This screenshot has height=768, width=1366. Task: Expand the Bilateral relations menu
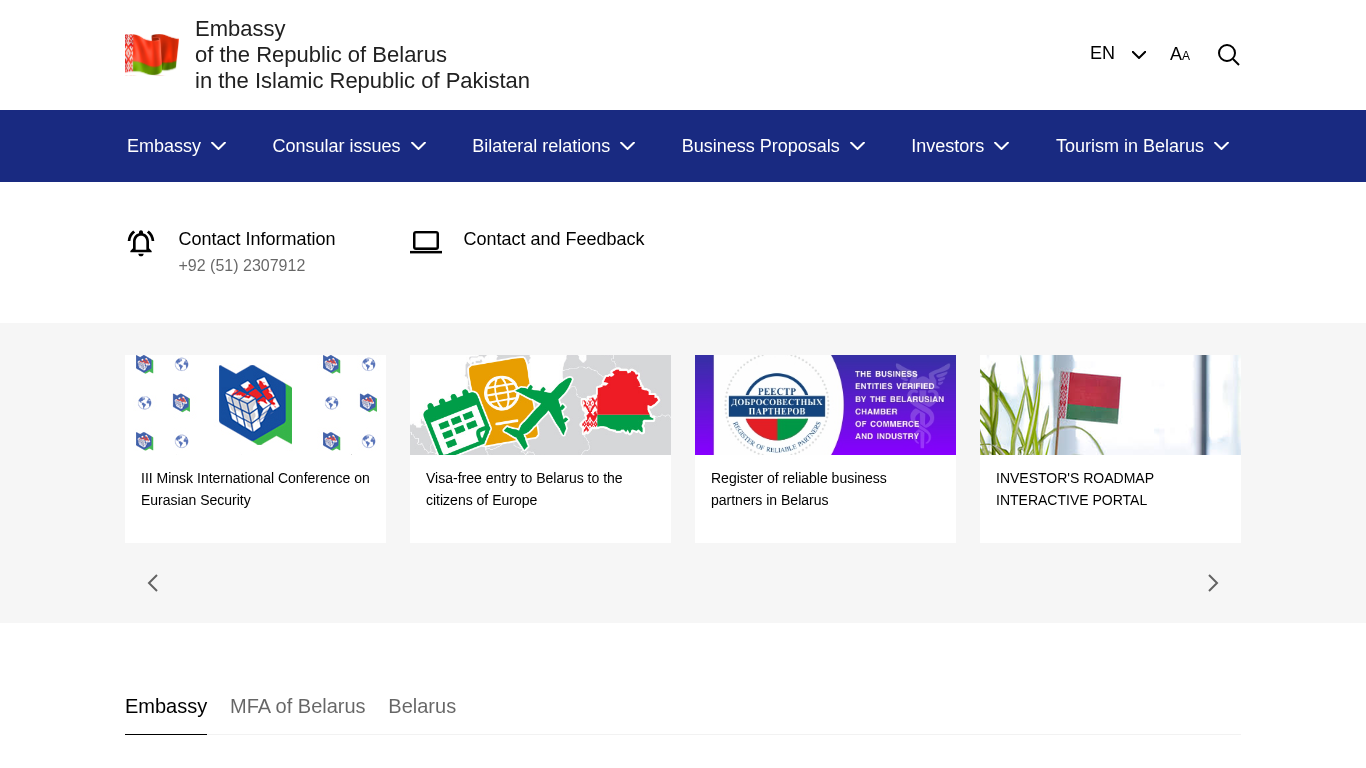point(553,146)
